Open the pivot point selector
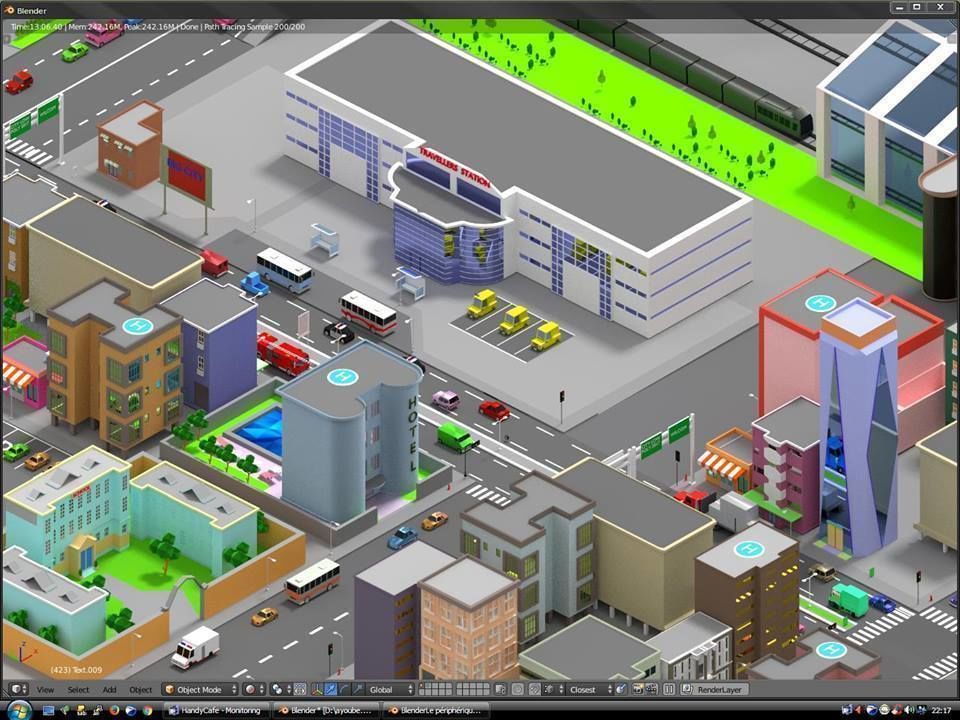 point(280,689)
